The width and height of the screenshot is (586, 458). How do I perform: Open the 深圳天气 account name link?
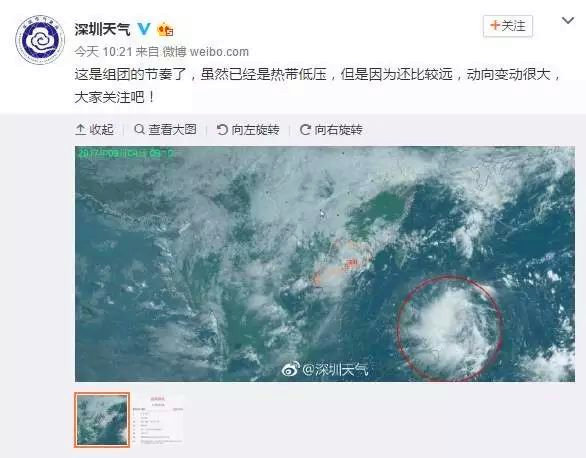[102, 29]
